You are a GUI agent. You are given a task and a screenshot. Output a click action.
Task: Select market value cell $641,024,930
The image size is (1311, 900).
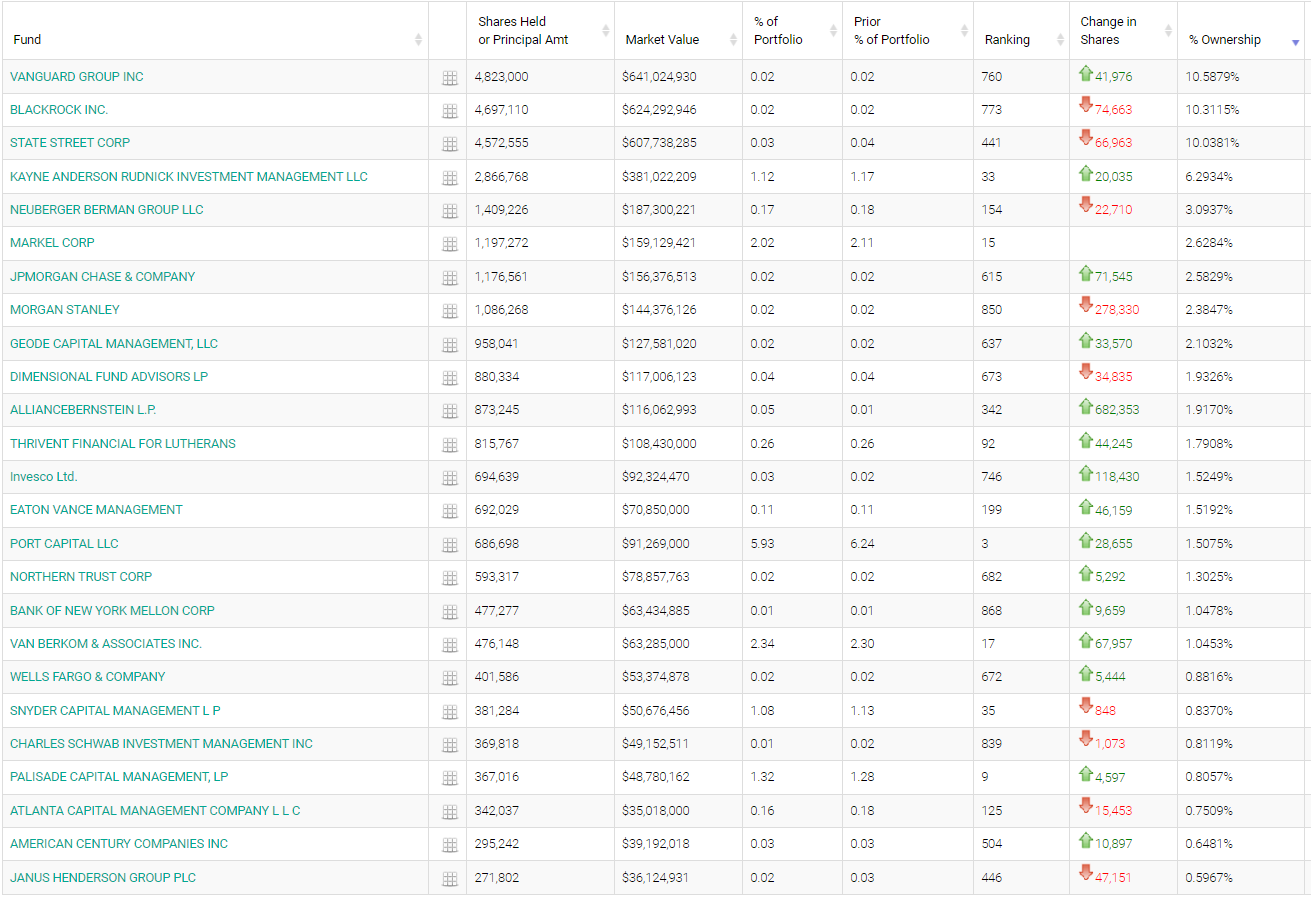(659, 77)
